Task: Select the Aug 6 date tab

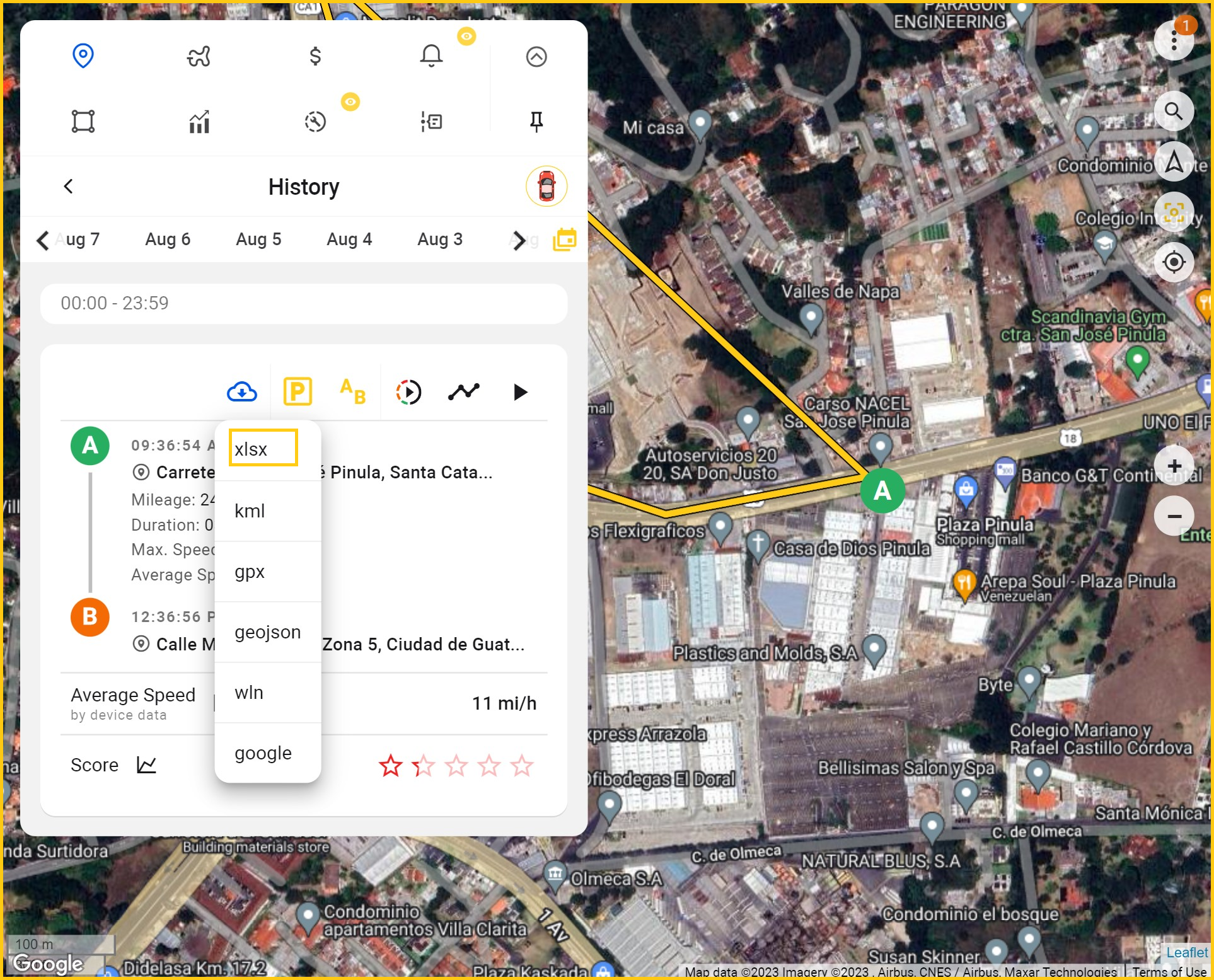Action: 168,239
